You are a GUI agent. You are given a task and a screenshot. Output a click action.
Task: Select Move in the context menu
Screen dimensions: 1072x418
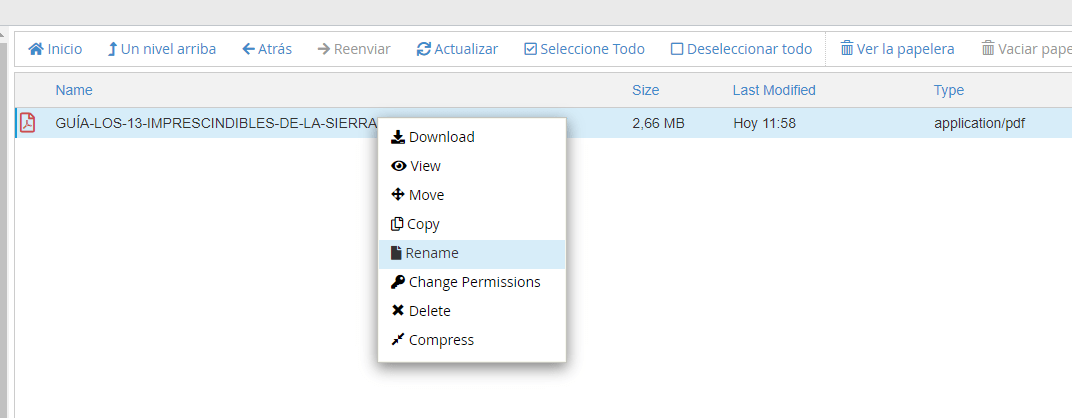coord(472,195)
